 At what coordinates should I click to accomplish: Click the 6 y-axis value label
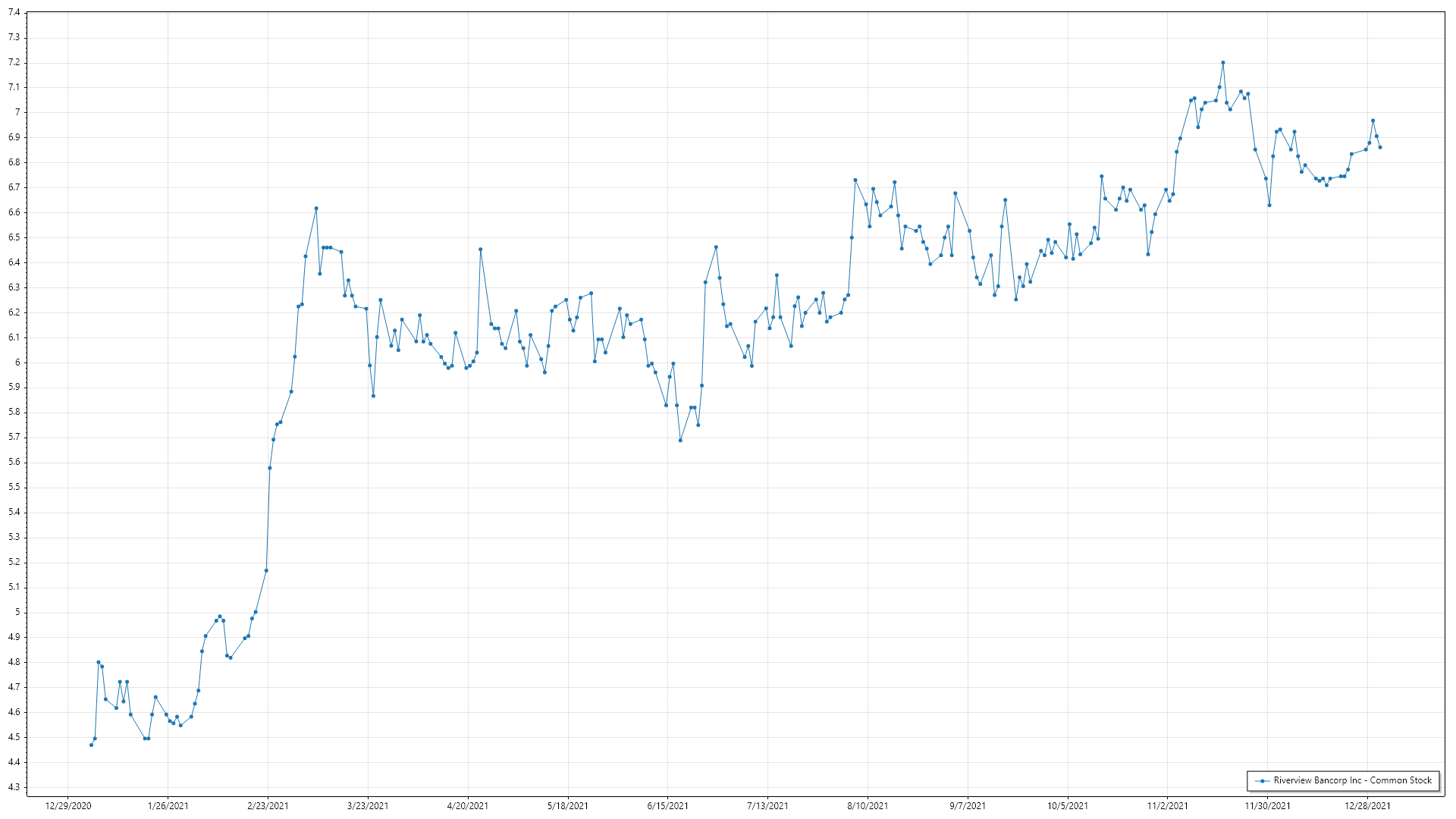click(x=17, y=362)
